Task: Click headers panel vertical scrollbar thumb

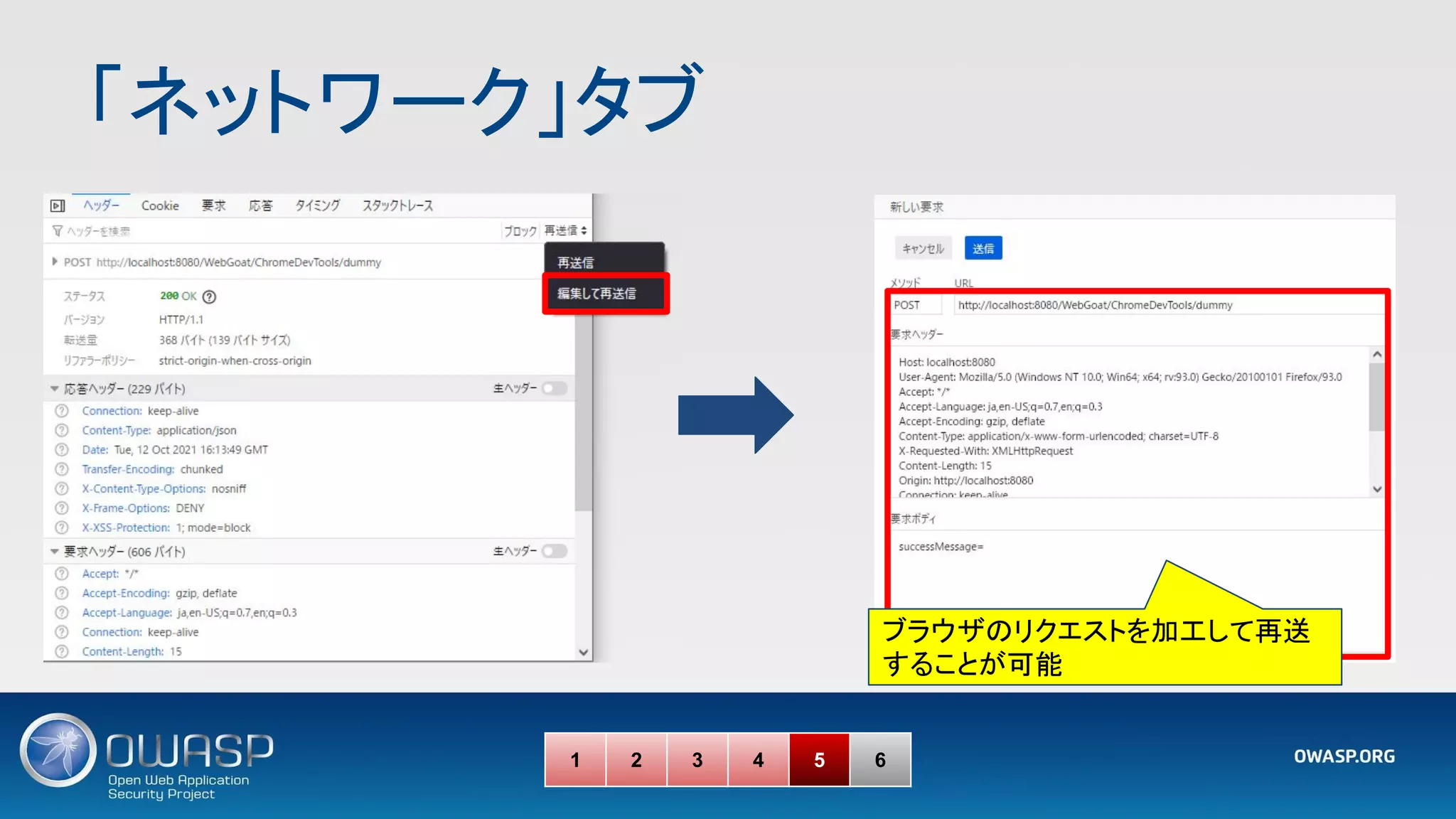Action: pyautogui.click(x=584, y=414)
